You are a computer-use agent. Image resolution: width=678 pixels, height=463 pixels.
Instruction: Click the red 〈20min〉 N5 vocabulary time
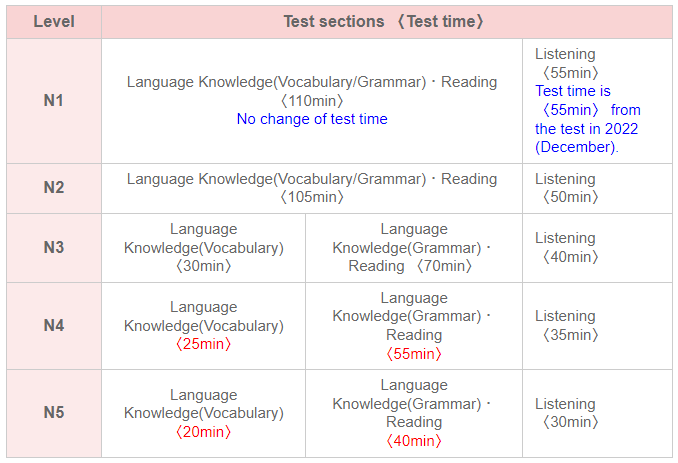[x=203, y=432]
